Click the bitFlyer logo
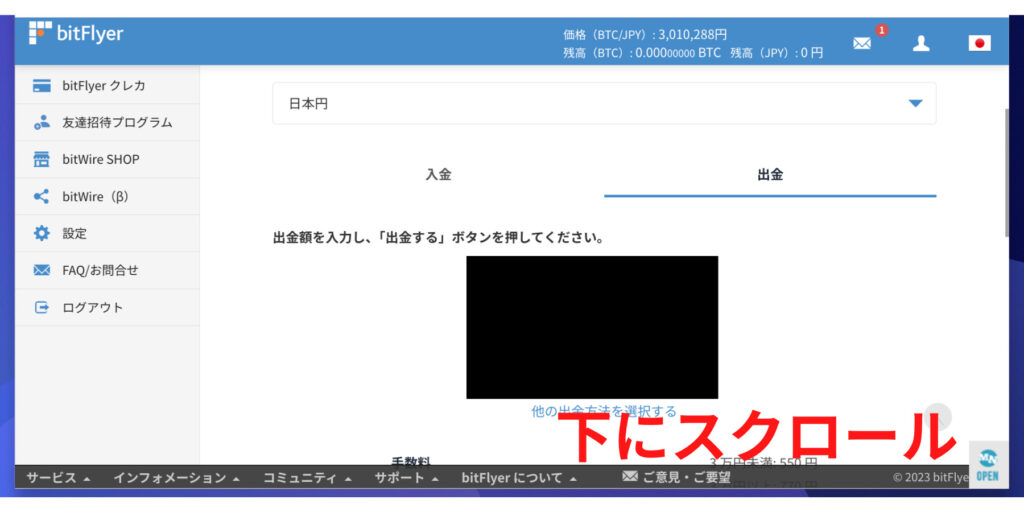The image size is (1024, 512). coord(76,33)
